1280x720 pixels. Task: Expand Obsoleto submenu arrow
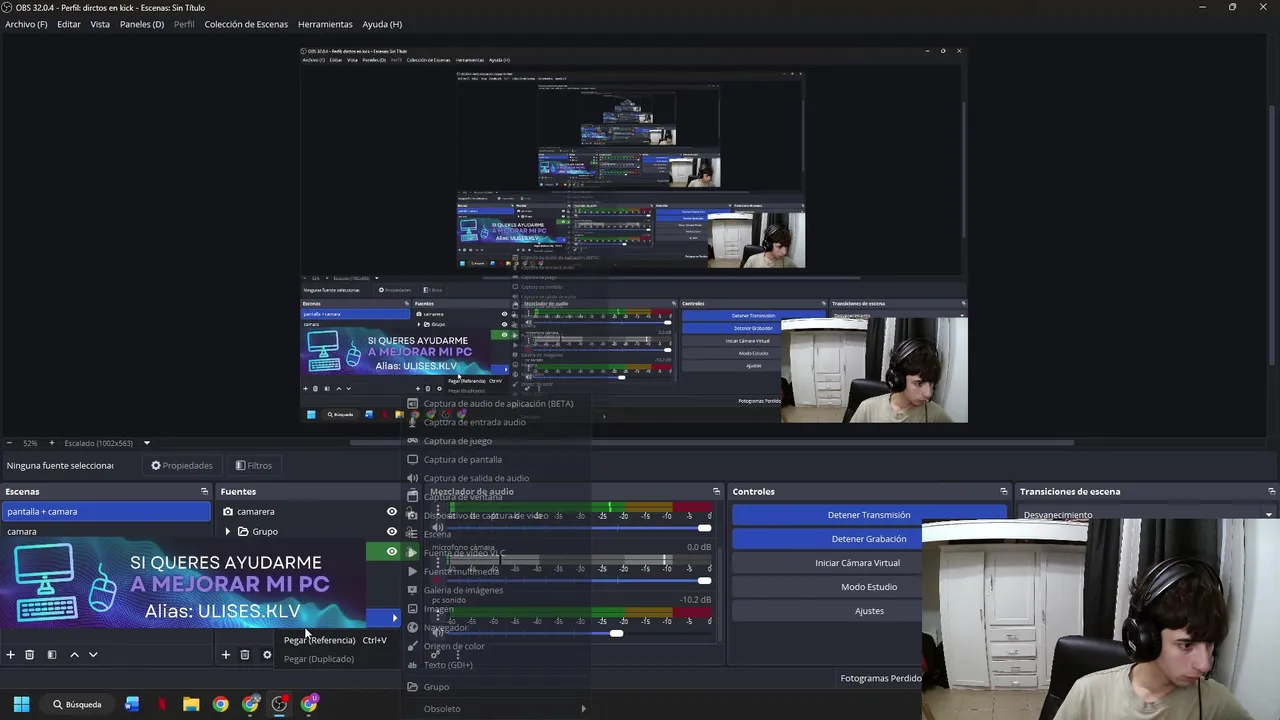[x=583, y=709]
